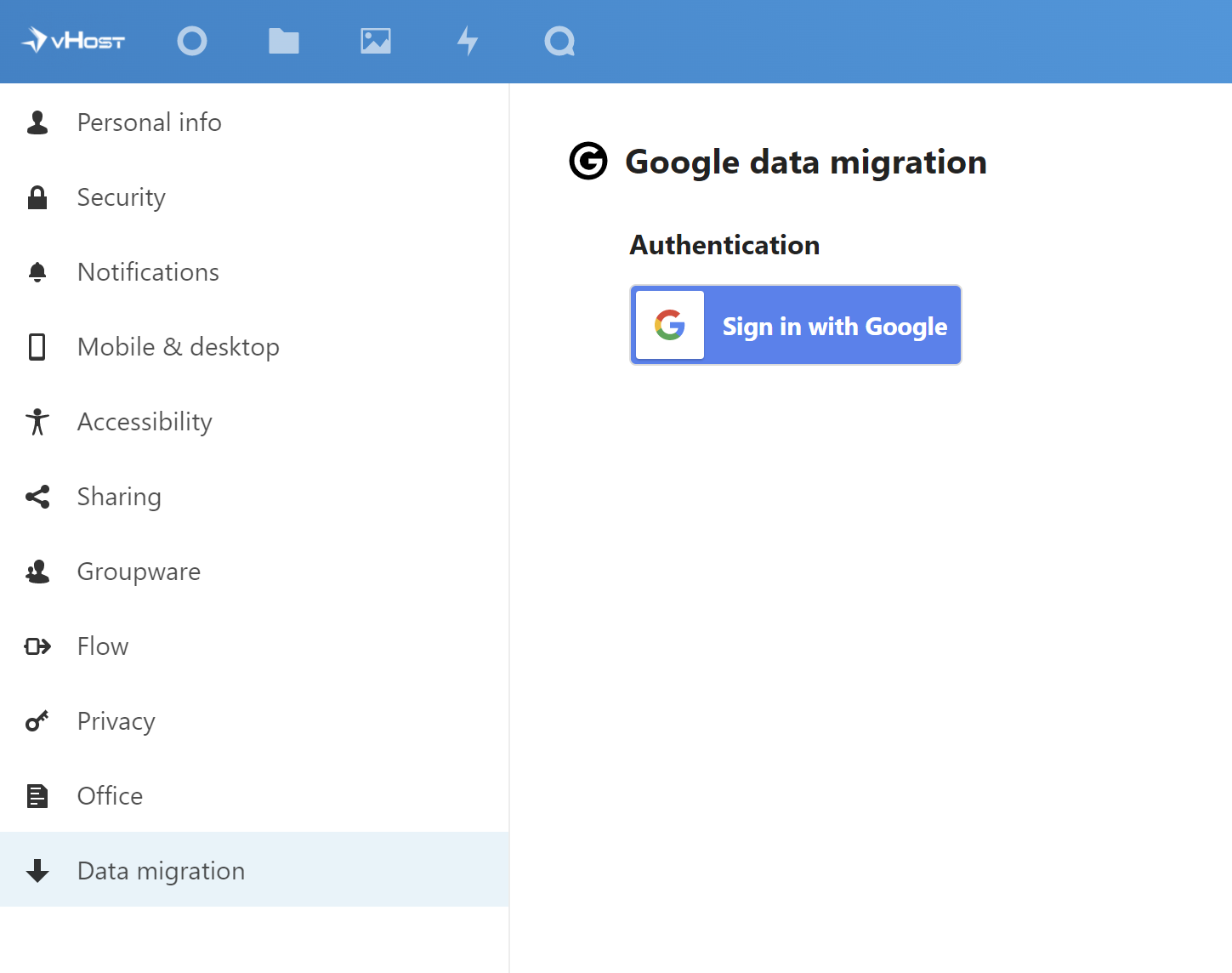This screenshot has height=973, width=1232.
Task: Open the Photos icon in the top bar
Action: click(376, 40)
